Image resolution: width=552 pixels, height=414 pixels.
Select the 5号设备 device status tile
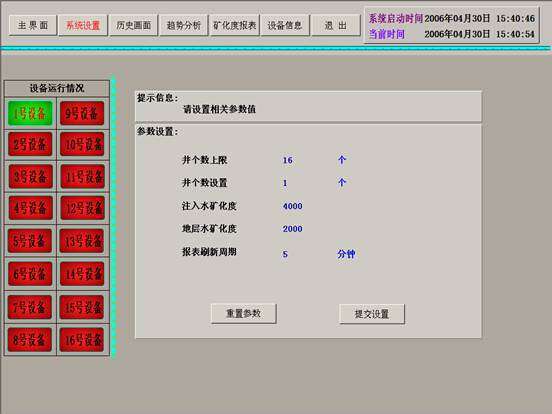30,241
